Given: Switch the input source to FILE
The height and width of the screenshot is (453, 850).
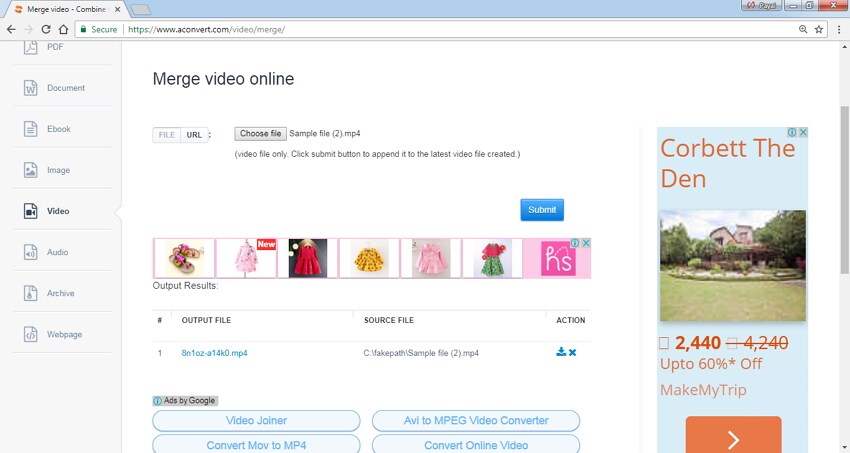Looking at the screenshot, I should pyautogui.click(x=167, y=135).
